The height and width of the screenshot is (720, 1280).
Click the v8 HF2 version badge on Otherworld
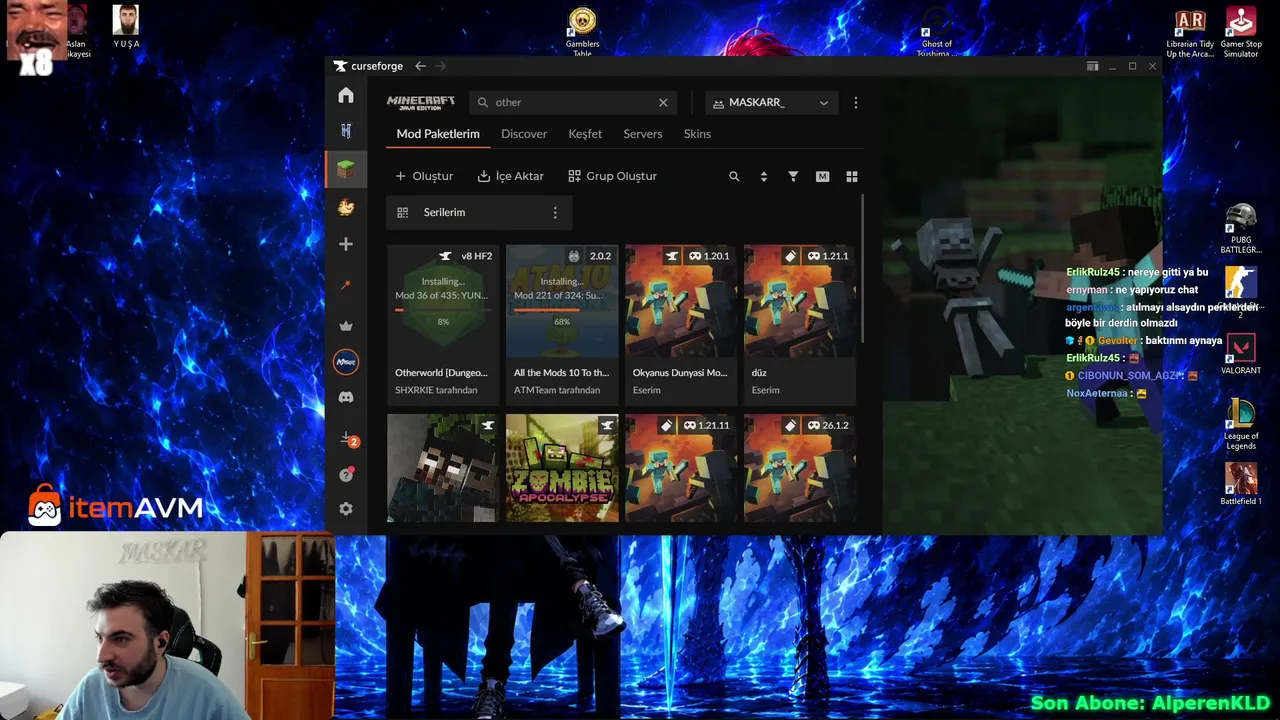476,256
